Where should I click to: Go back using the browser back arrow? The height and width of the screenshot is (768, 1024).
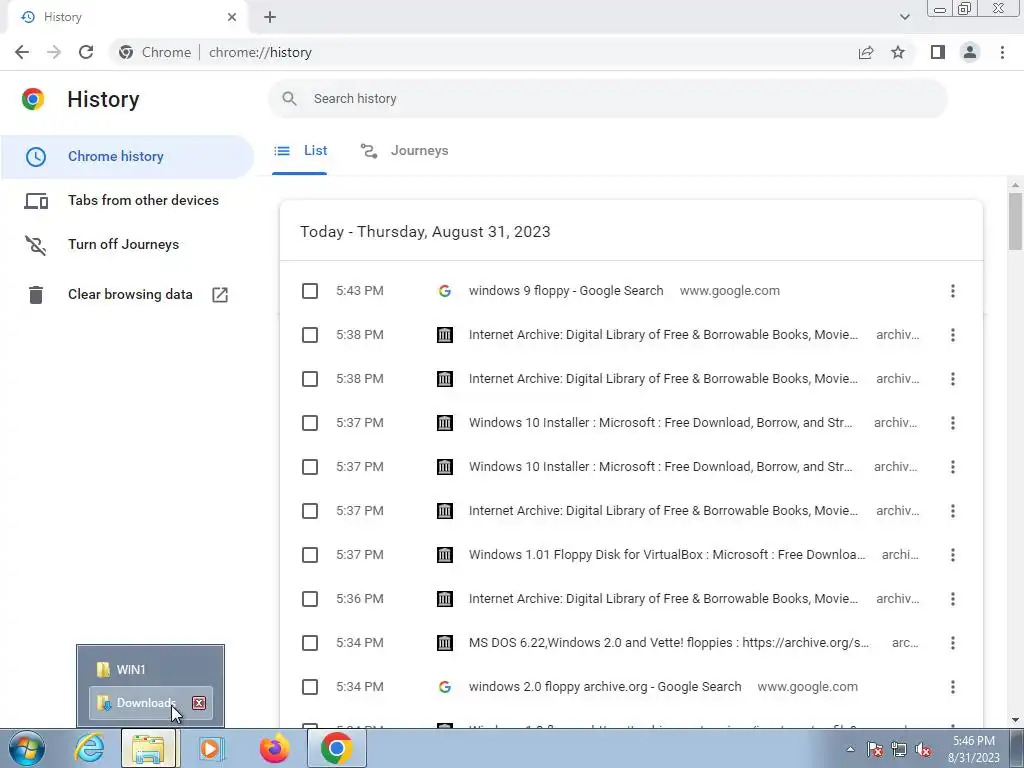point(22,52)
